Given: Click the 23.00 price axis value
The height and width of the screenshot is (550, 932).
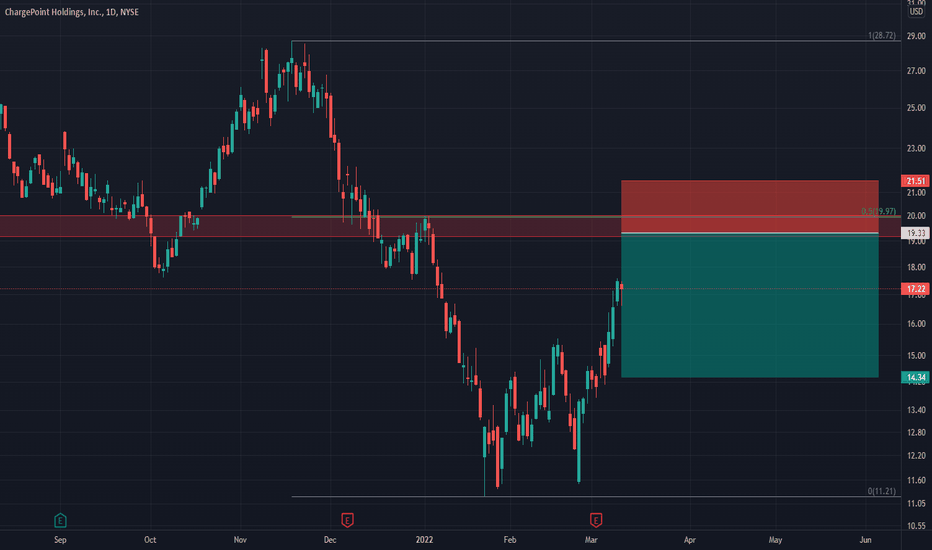Looking at the screenshot, I should [916, 148].
